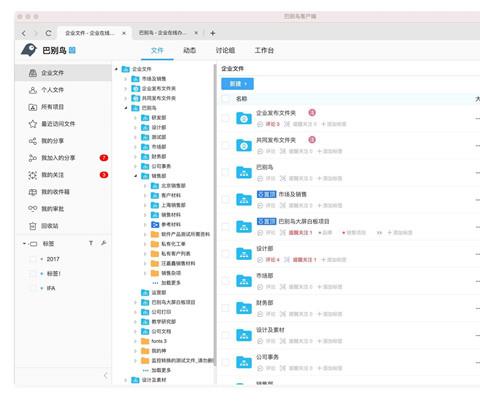Screen dimensions: 480x404
Task: Check the 巴别鸟 folder row checkbox
Action: coord(226,172)
